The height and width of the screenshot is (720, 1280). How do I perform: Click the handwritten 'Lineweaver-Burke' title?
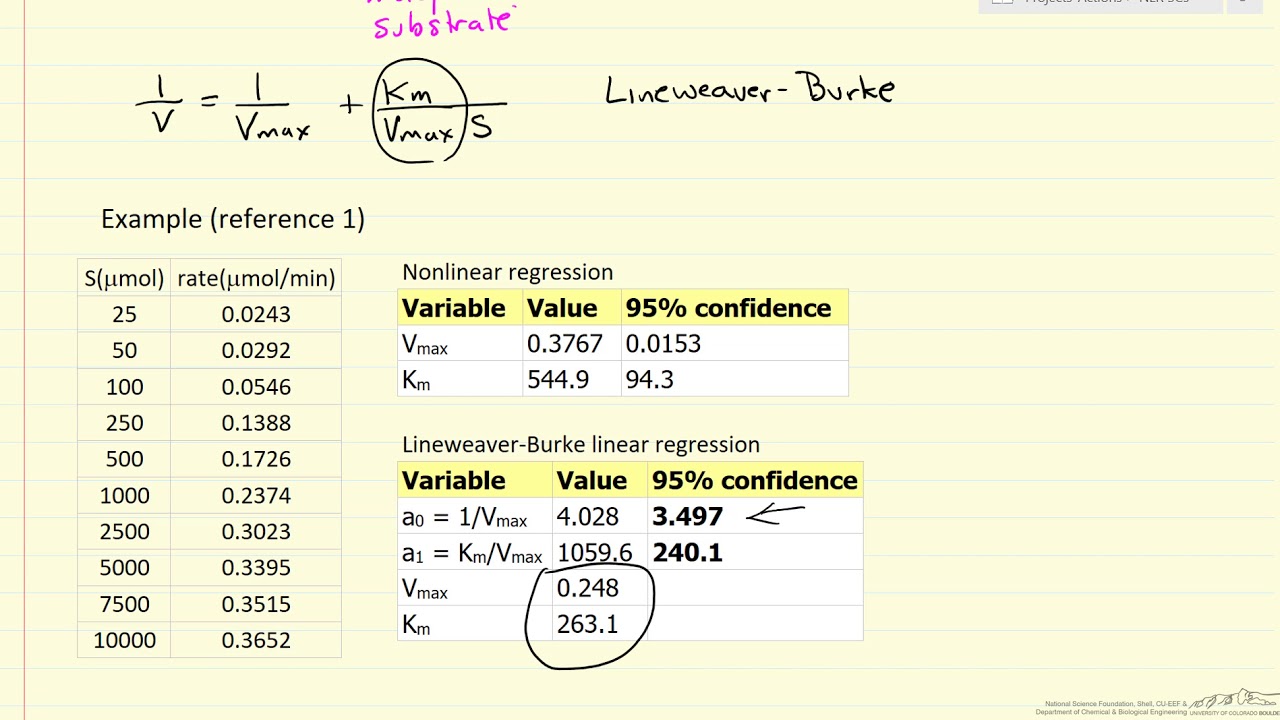750,90
